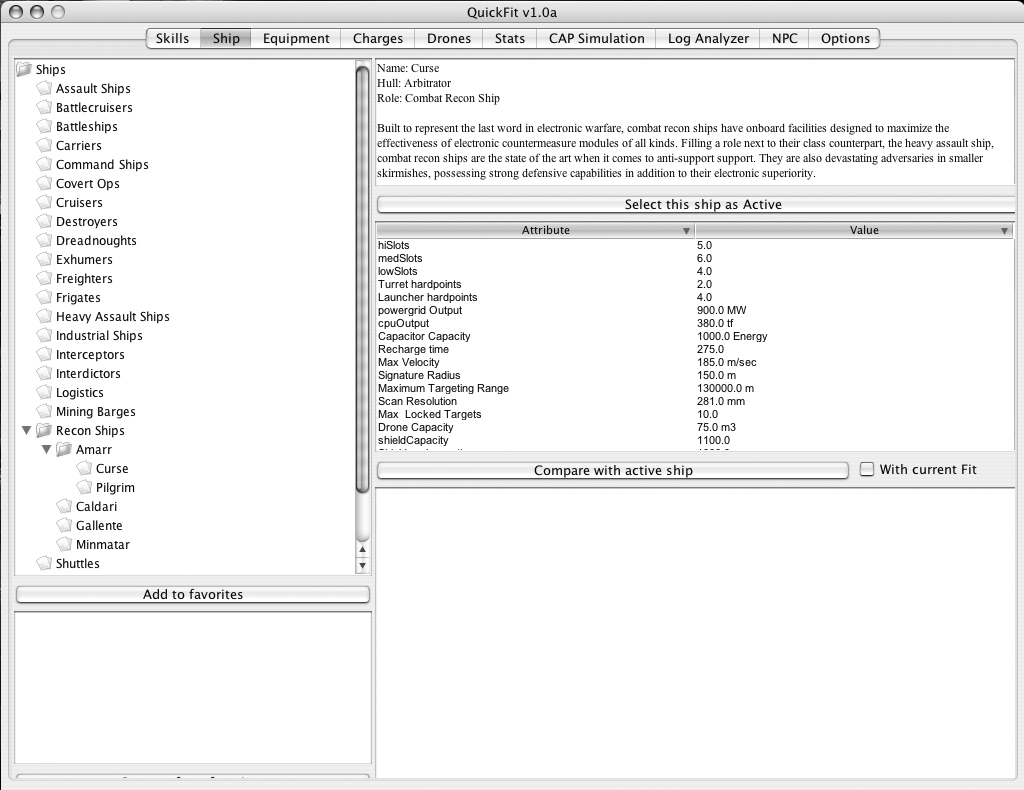
Task: Select the Signature Radius row
Action: click(695, 375)
